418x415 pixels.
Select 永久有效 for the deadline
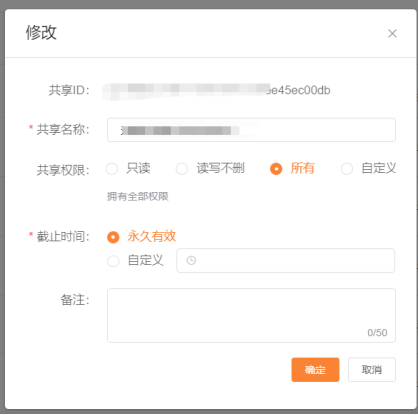pyautogui.click(x=113, y=237)
